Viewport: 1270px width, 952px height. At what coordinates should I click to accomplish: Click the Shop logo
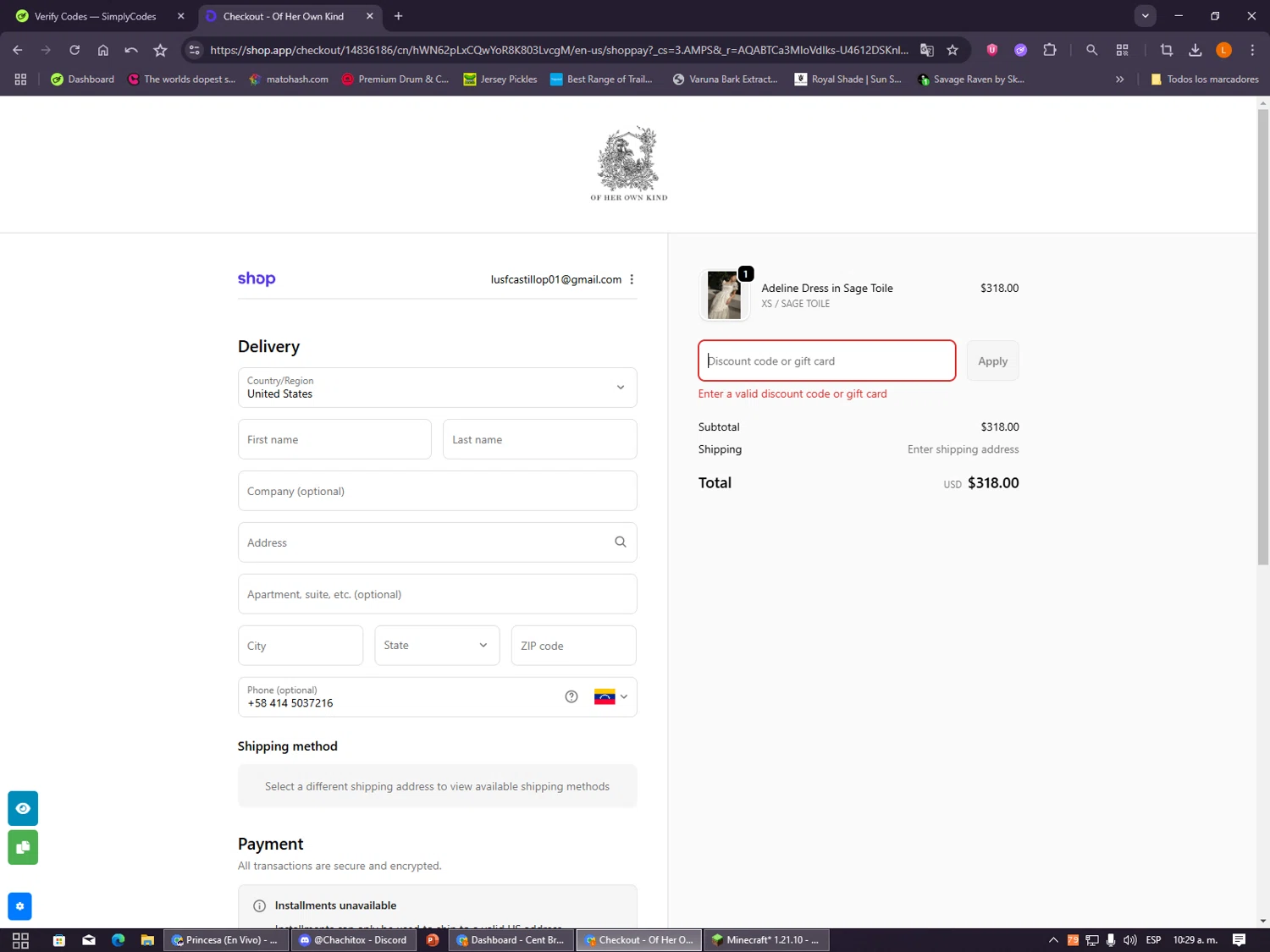[x=257, y=278]
